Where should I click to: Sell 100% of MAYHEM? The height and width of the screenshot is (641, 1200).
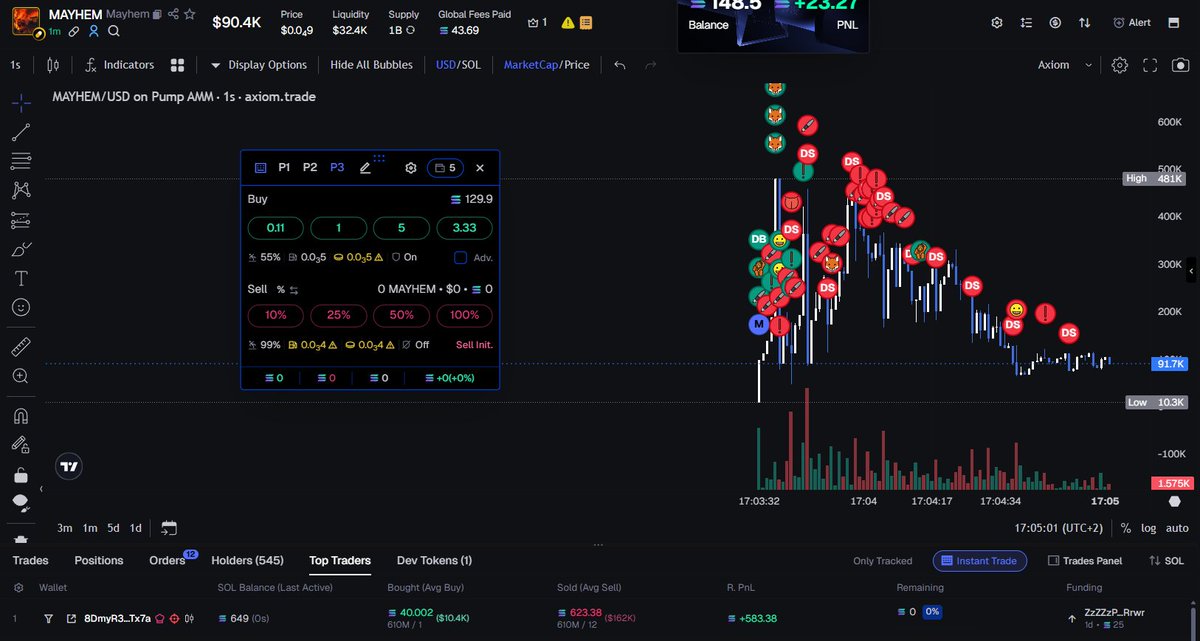coord(464,315)
